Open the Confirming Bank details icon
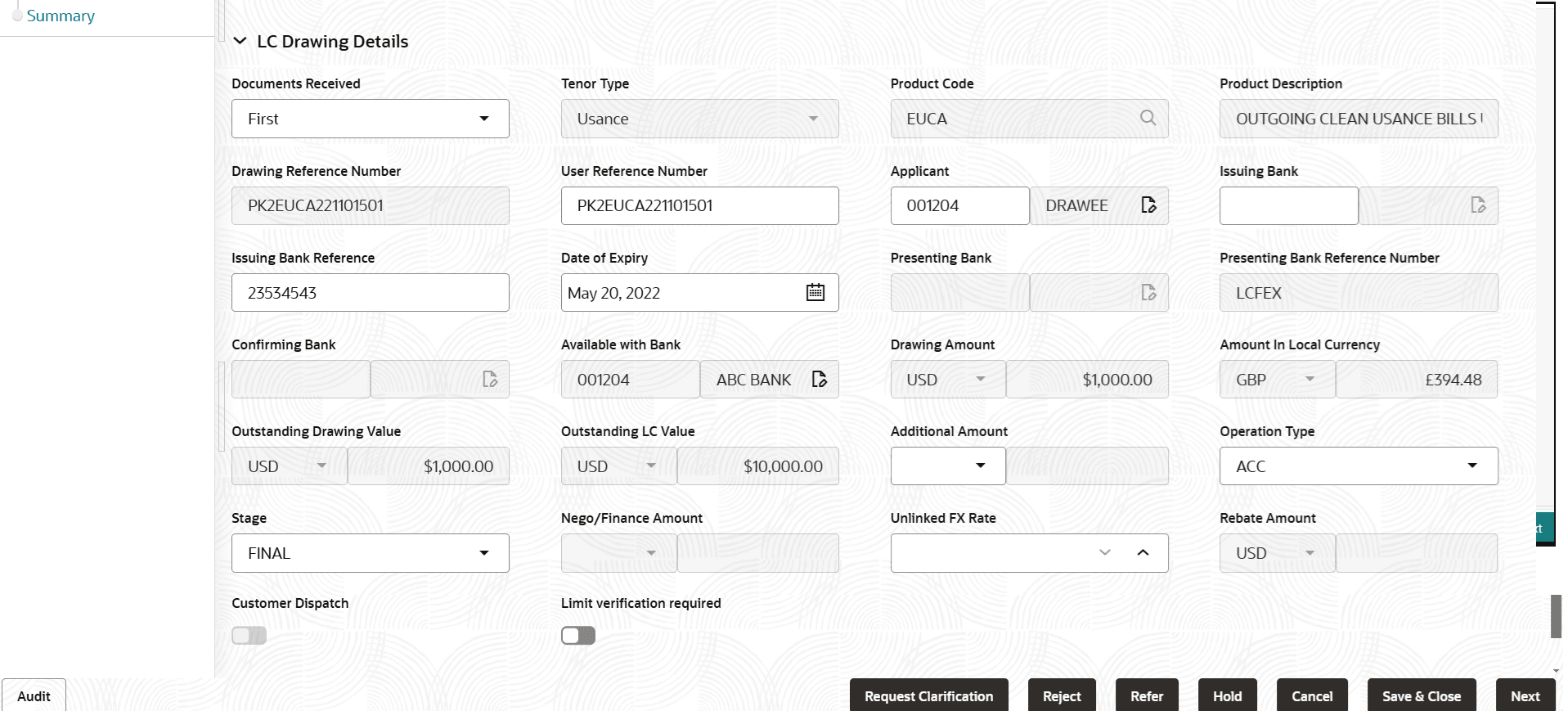The height and width of the screenshot is (711, 1568). 489,379
